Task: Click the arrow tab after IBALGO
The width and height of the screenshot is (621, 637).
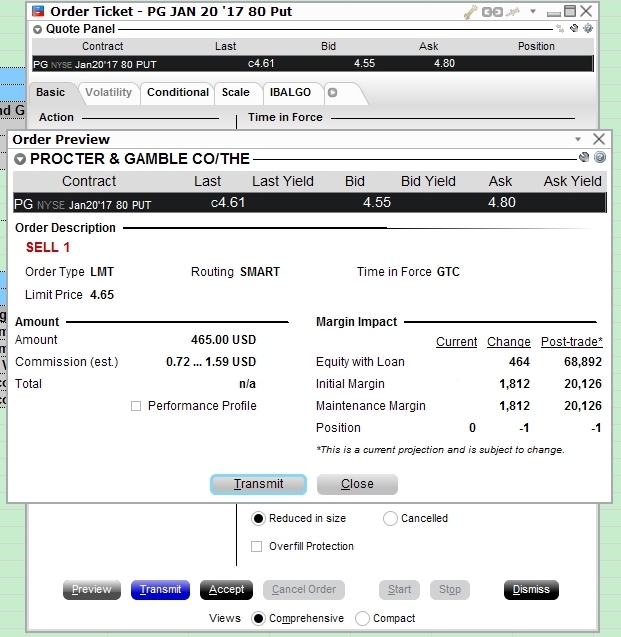Action: (x=333, y=93)
